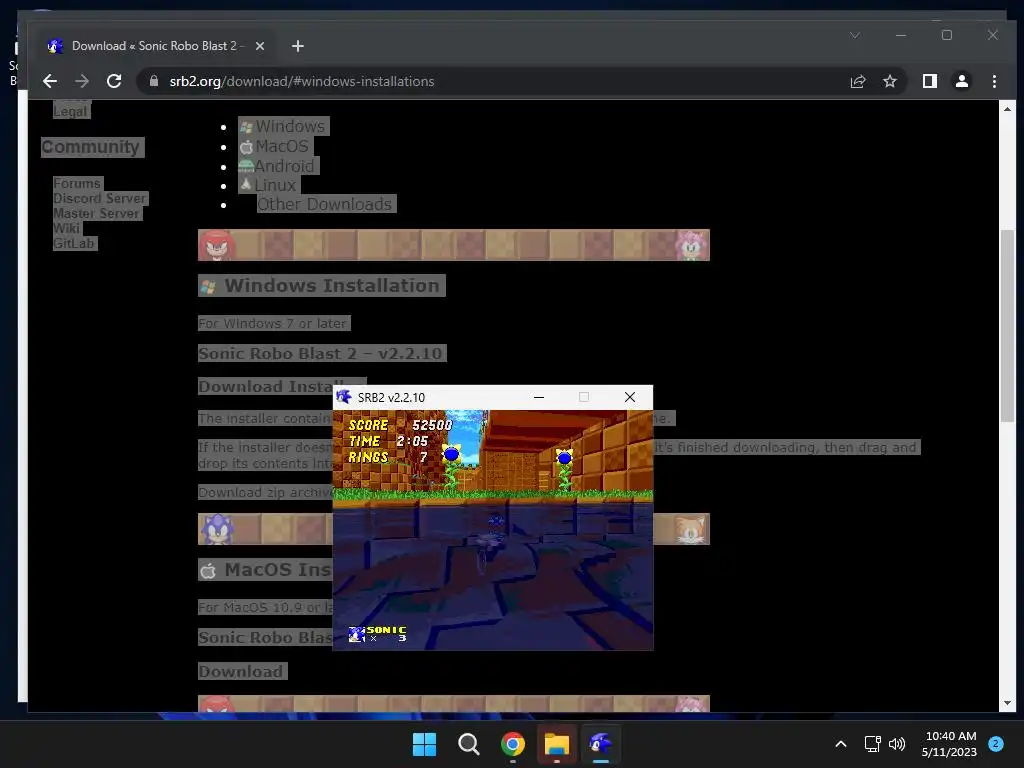Click the Windows Installation heading
This screenshot has width=1024, height=768.
click(322, 285)
